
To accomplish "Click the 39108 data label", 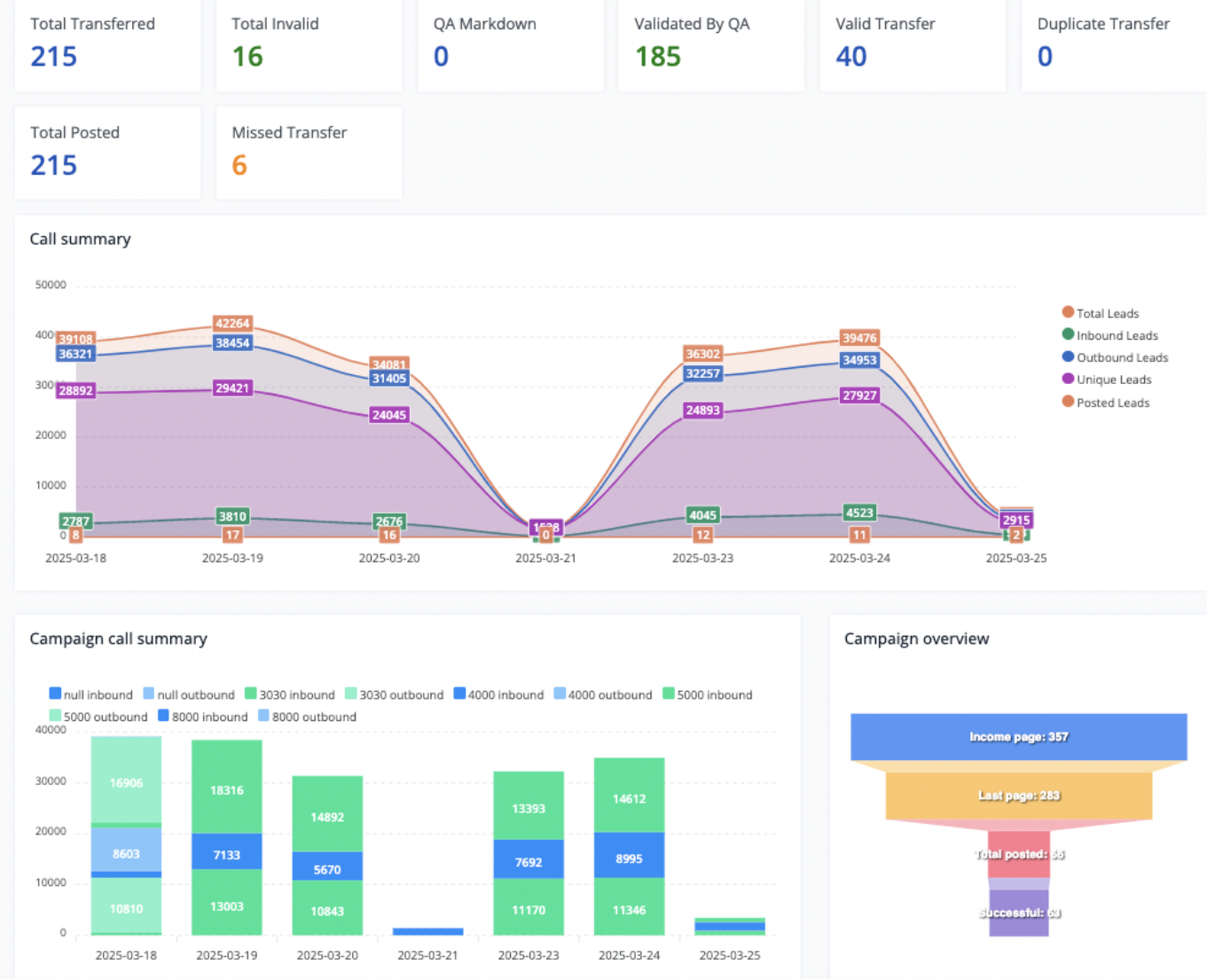I will (75, 339).
